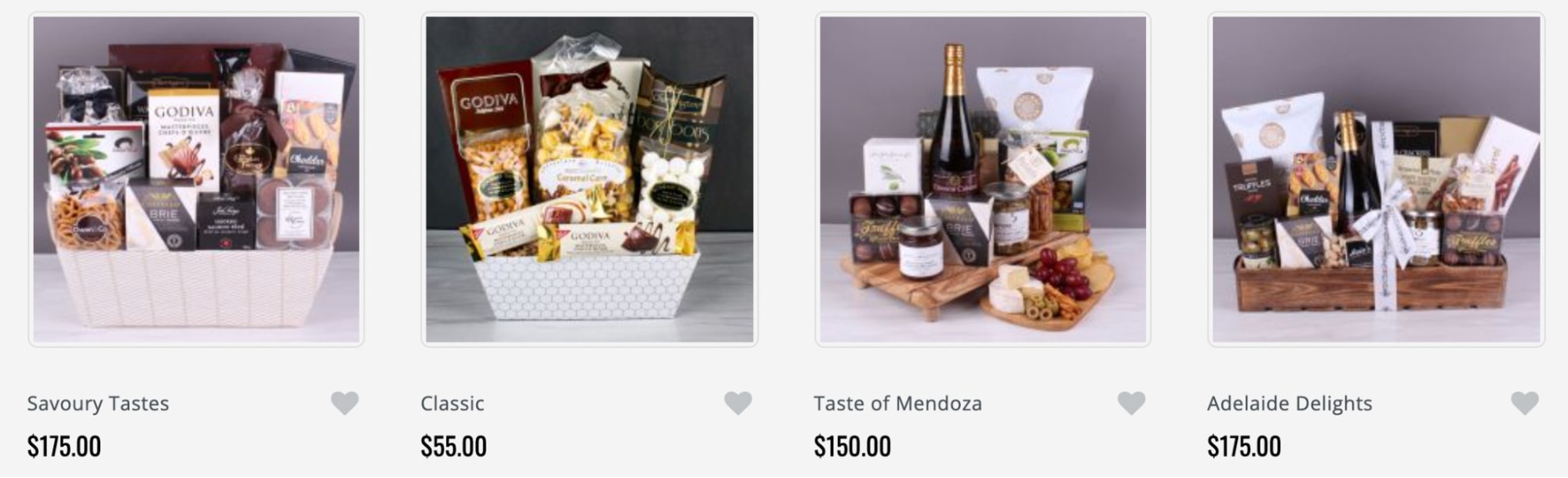Viewport: 1568px width, 478px height.
Task: Open the Classic gift basket photo
Action: 589,179
